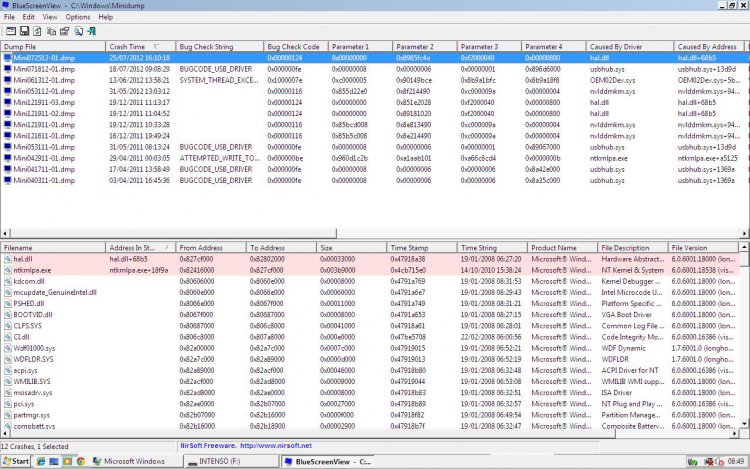This screenshot has height=469, width=750.
Task: Select the BOOTVID.dll driver row
Action: (369, 315)
